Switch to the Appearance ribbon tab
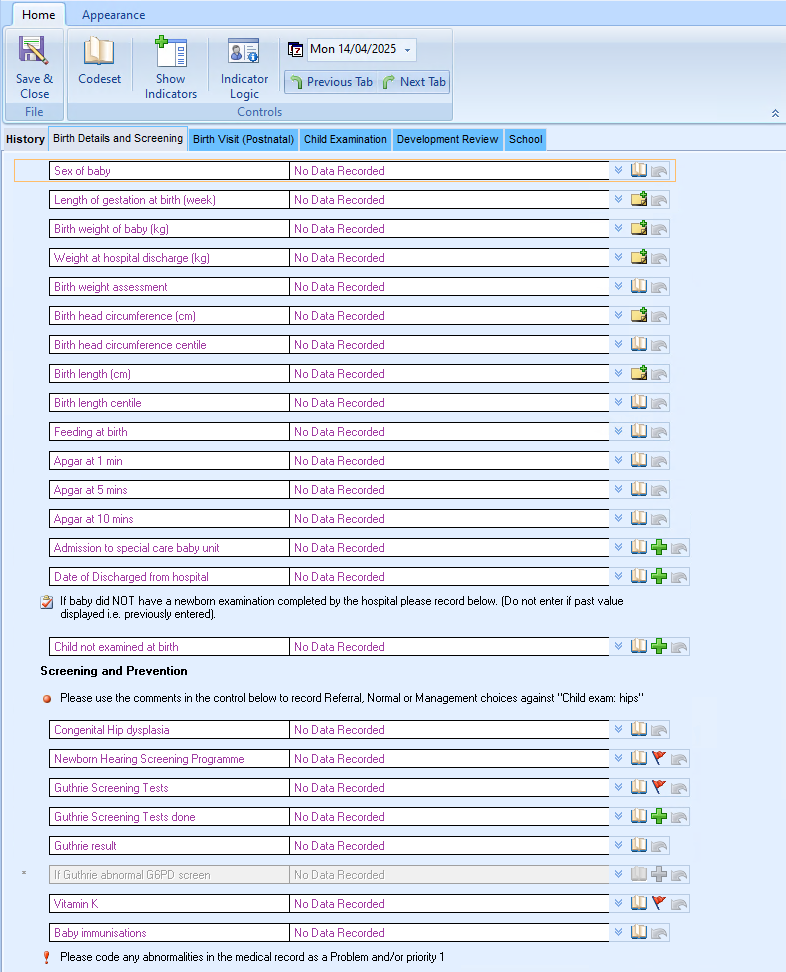This screenshot has height=972, width=786. tap(113, 15)
